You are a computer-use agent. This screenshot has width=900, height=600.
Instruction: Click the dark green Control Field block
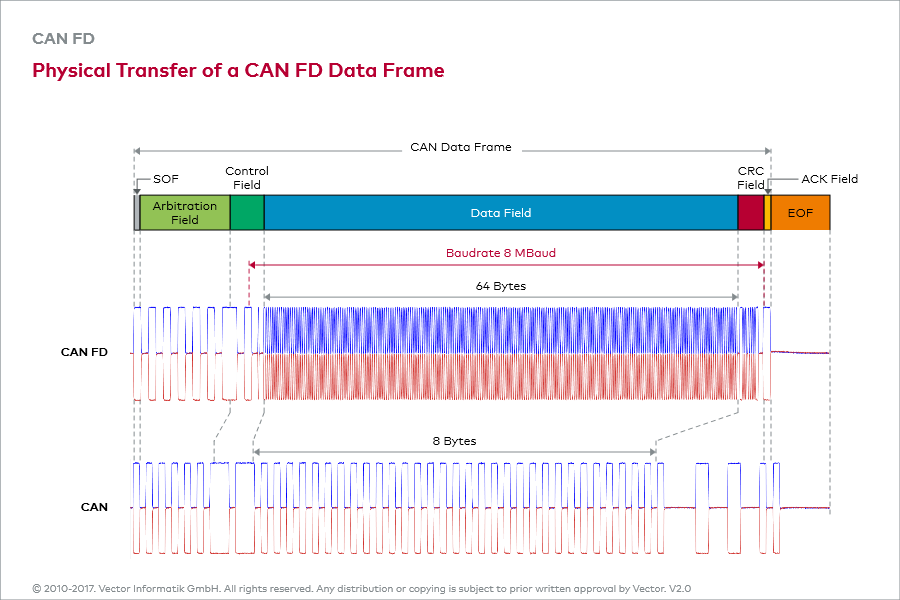[247, 213]
